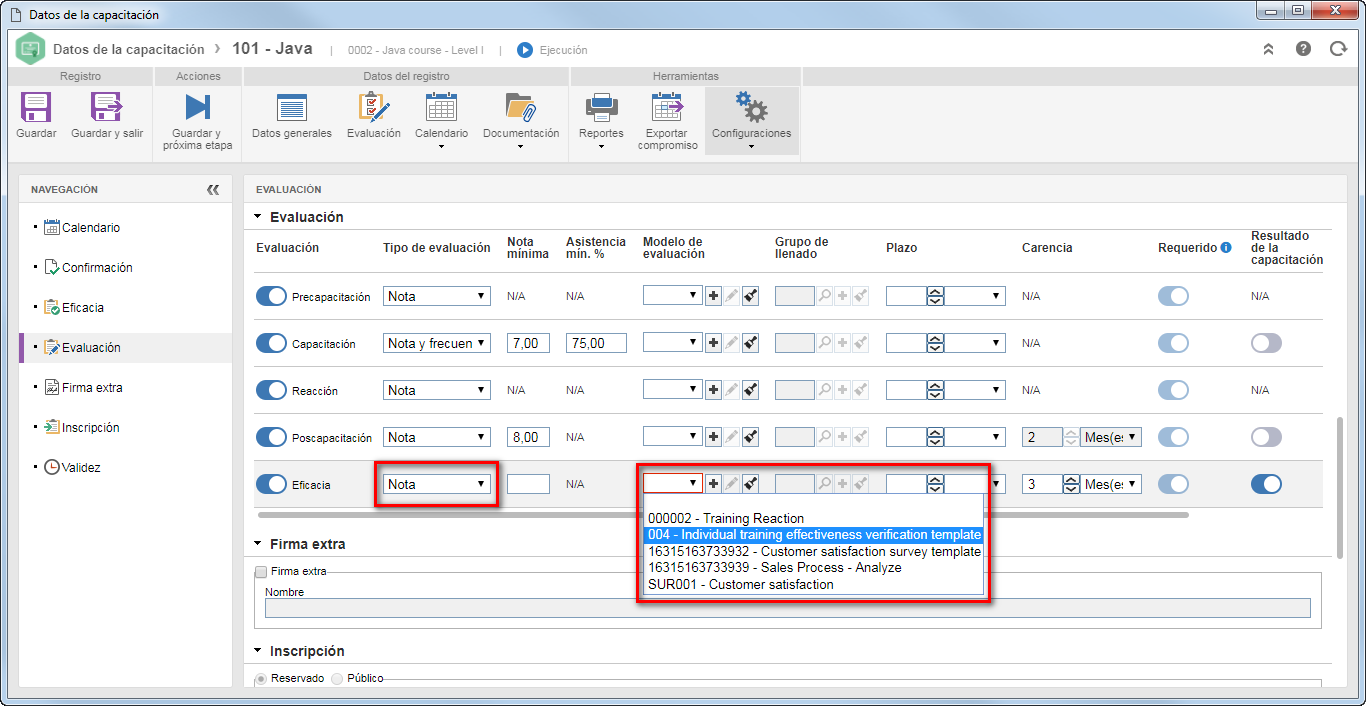Click the plus icon in Eficacia row
This screenshot has height=706, width=1366.
point(713,484)
